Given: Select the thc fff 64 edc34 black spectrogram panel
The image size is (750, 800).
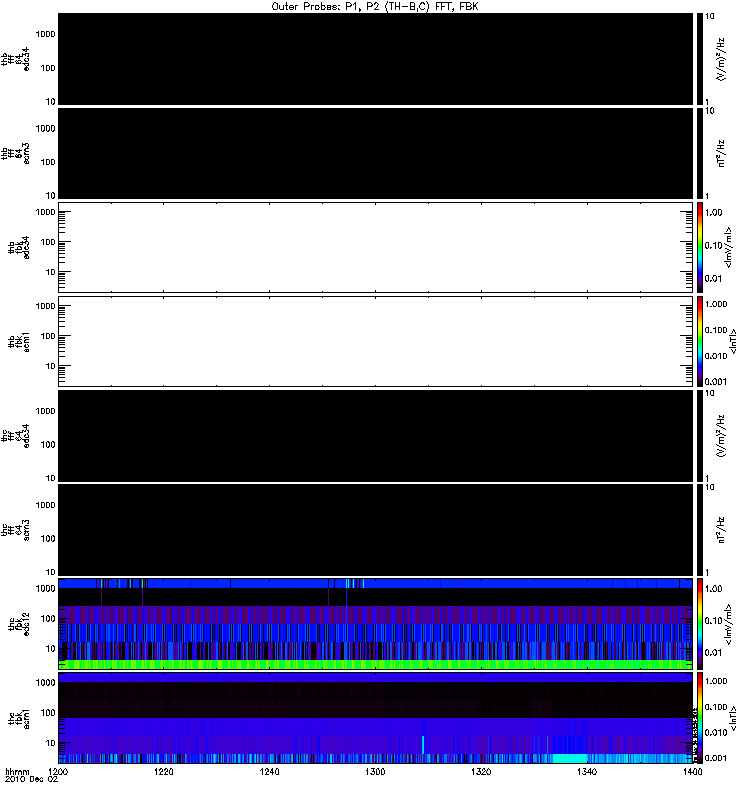Looking at the screenshot, I should pos(375,436).
